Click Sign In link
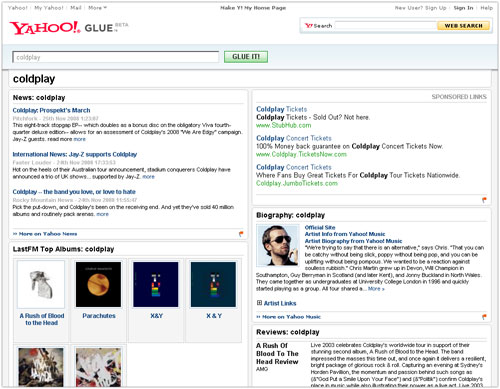 (x=463, y=8)
